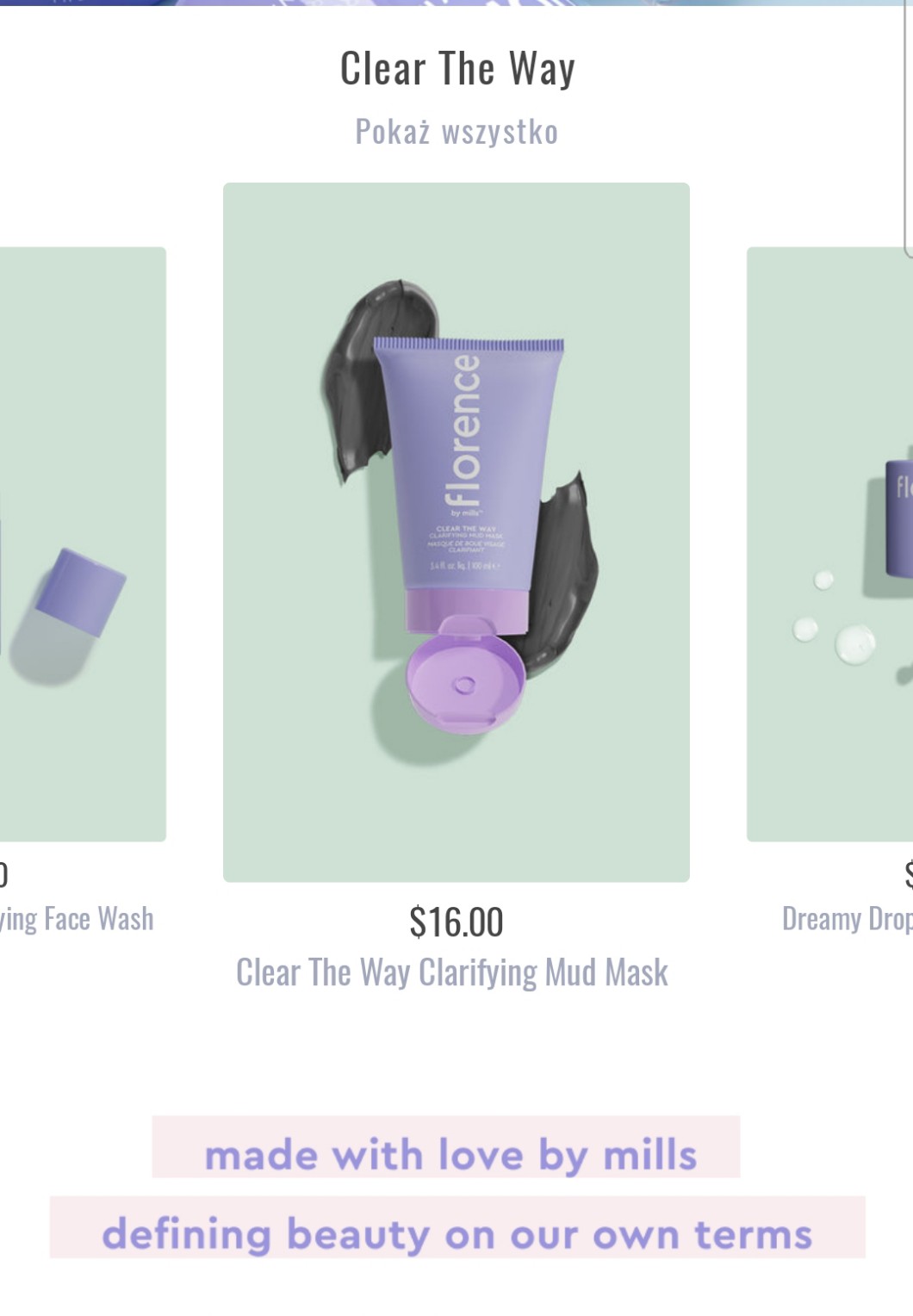Click the Clear The Way section heading
The height and width of the screenshot is (1316, 913).
point(457,69)
